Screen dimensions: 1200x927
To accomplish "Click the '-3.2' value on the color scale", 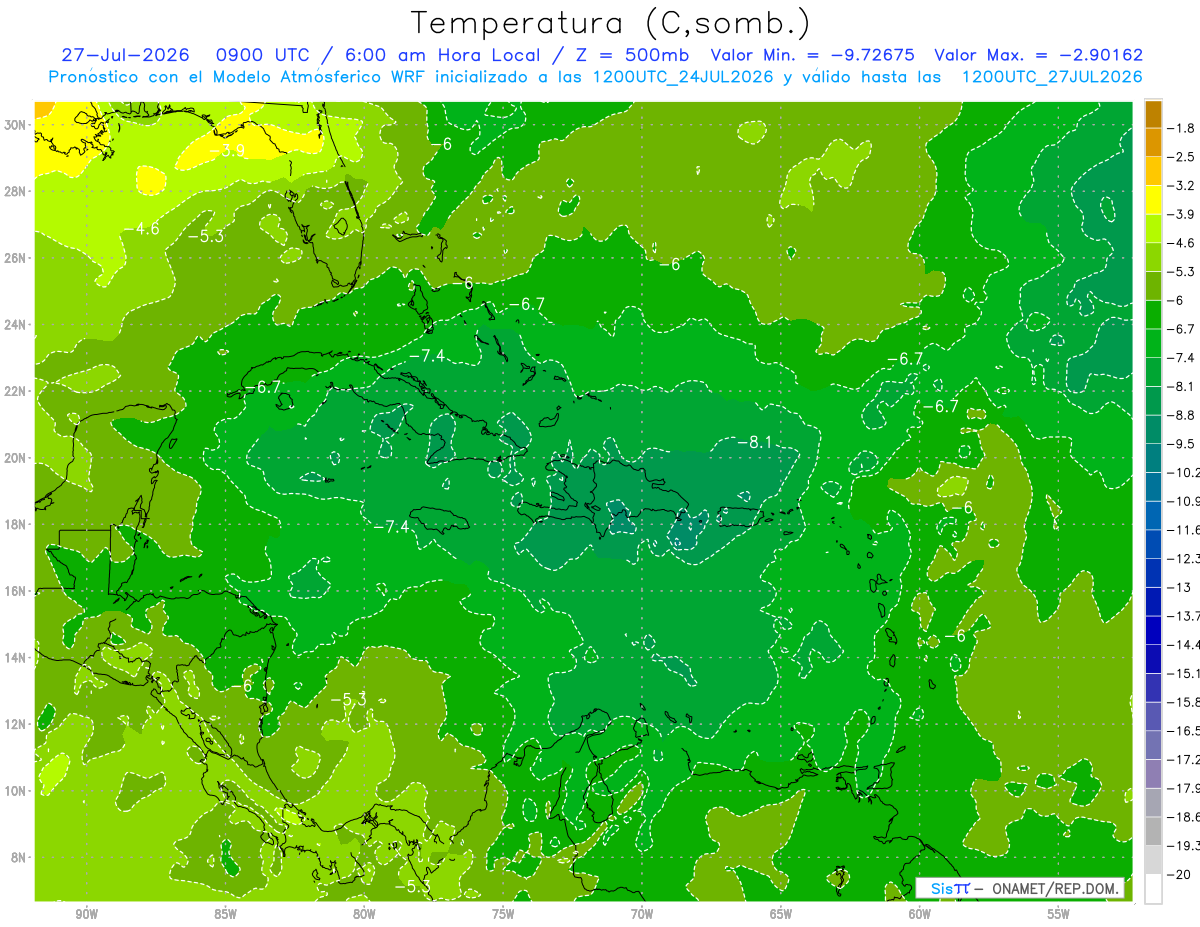I will point(1183,186).
